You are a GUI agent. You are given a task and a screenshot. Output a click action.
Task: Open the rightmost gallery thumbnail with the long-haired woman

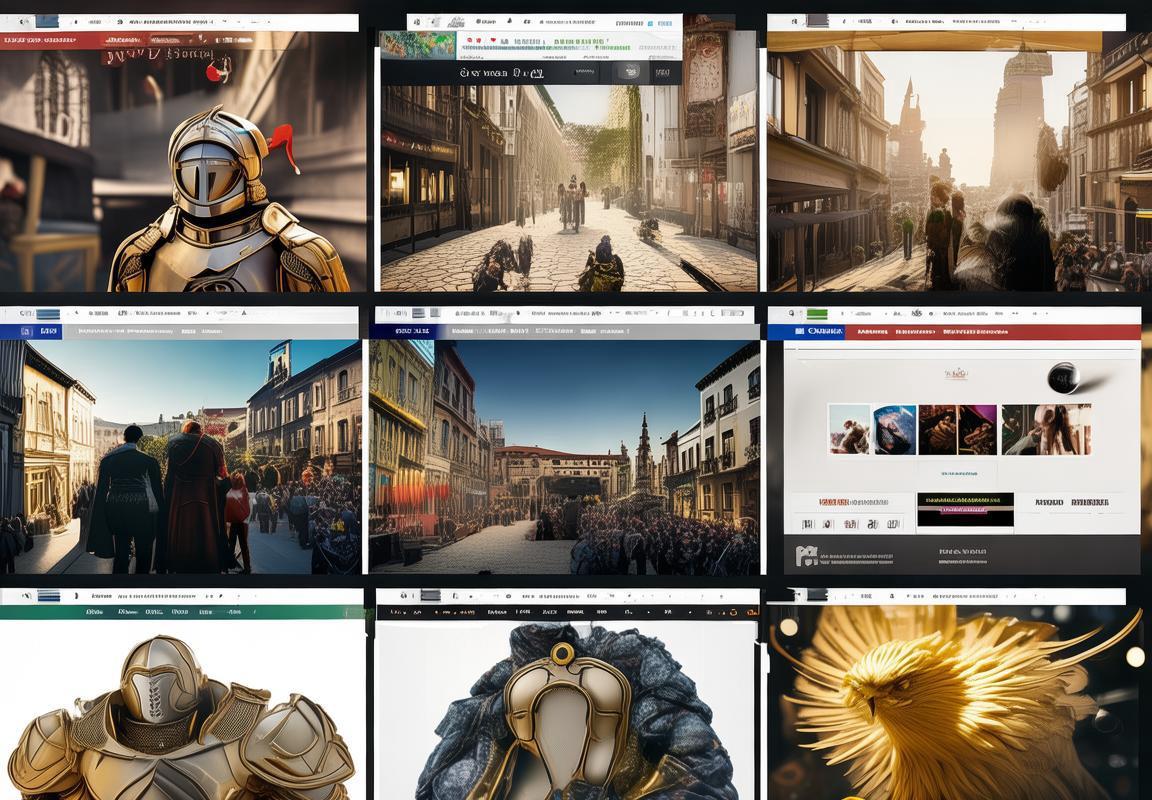[x=1045, y=429]
